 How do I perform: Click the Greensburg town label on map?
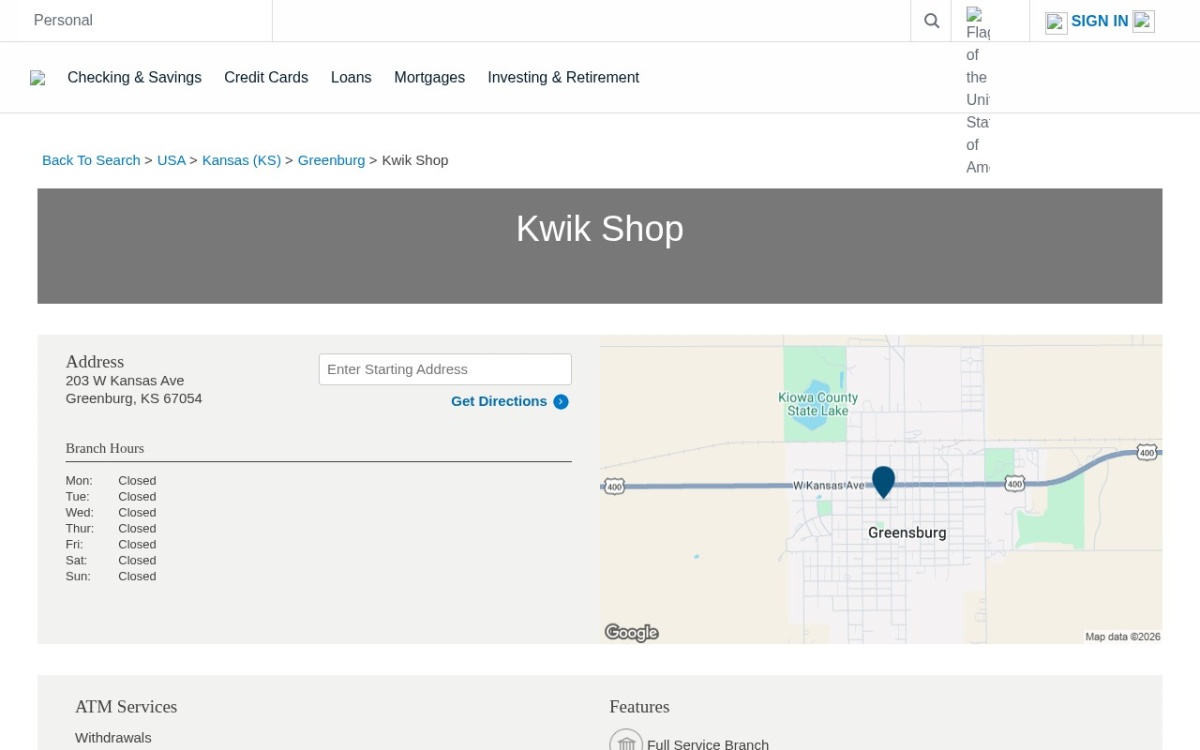pyautogui.click(x=907, y=533)
